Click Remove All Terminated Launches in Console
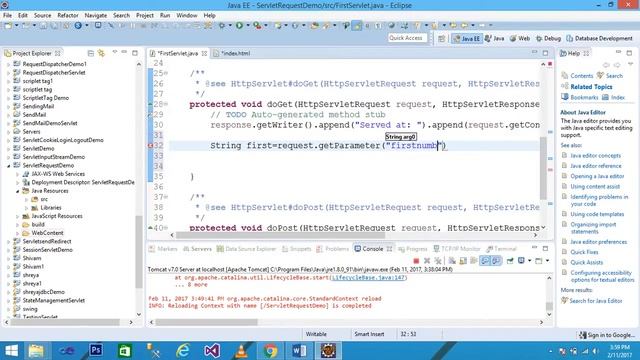 tap(438, 260)
